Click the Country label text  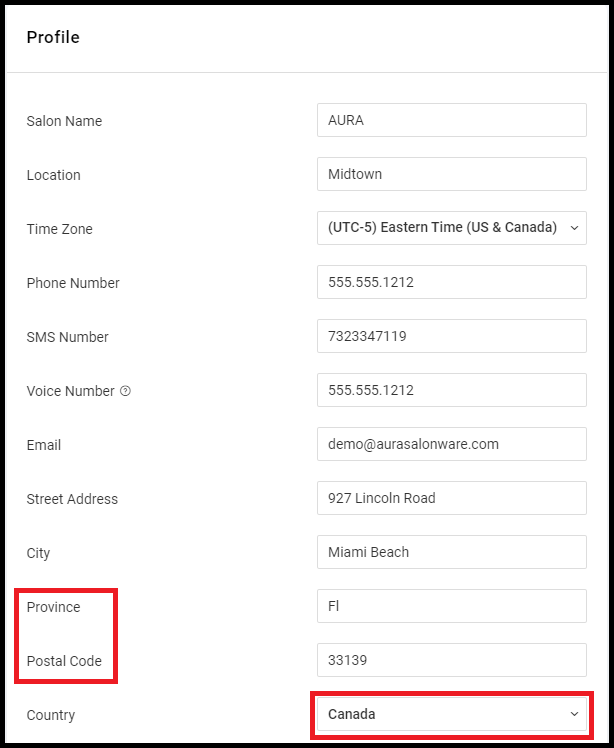click(51, 716)
